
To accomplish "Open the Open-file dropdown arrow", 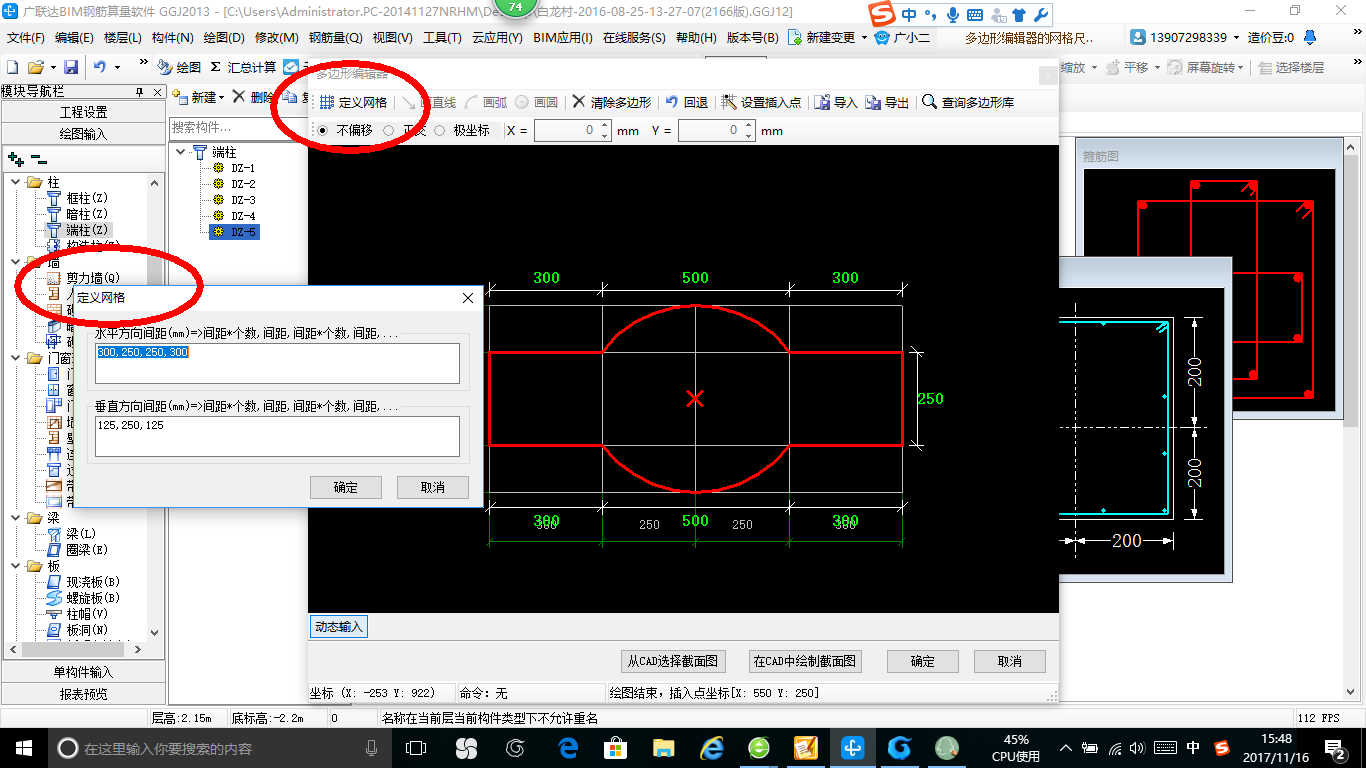I will click(51, 67).
